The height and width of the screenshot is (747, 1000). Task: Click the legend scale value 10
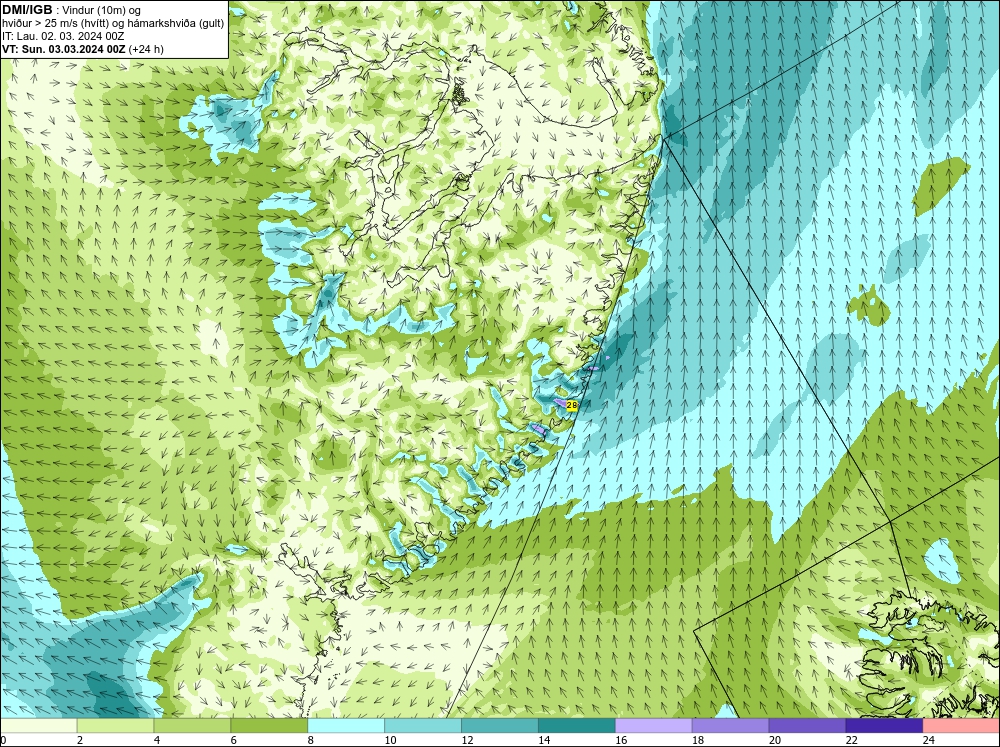tap(390, 740)
